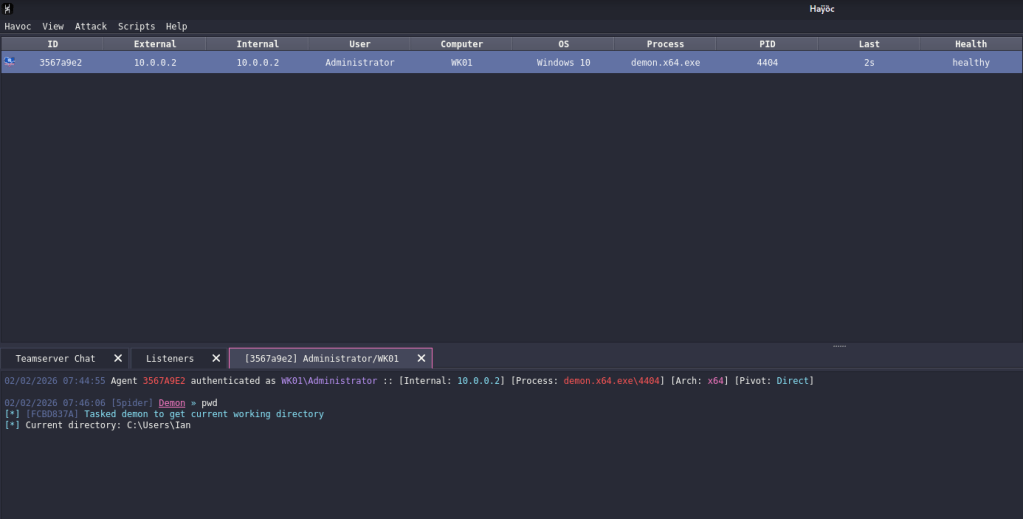Open the Havoc menu

tap(19, 26)
